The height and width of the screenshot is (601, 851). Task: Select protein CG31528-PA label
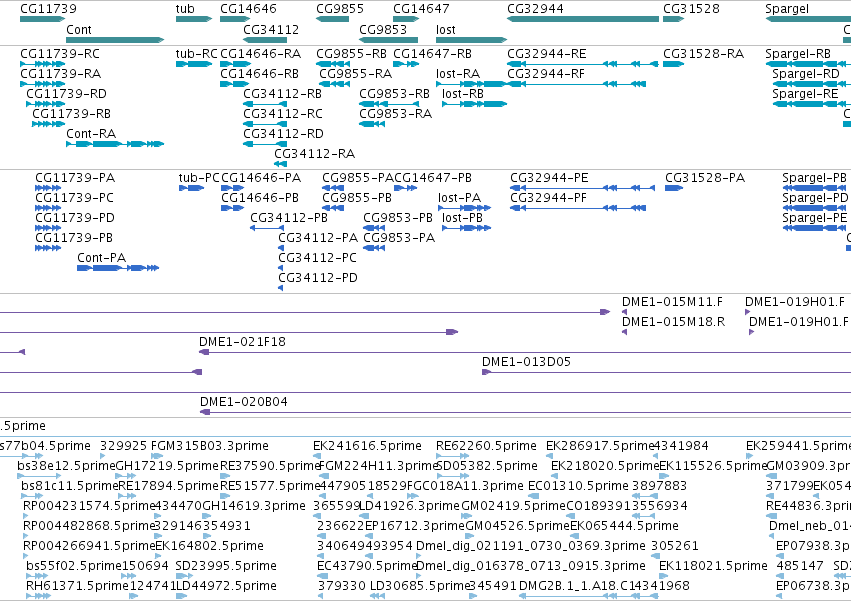[705, 178]
